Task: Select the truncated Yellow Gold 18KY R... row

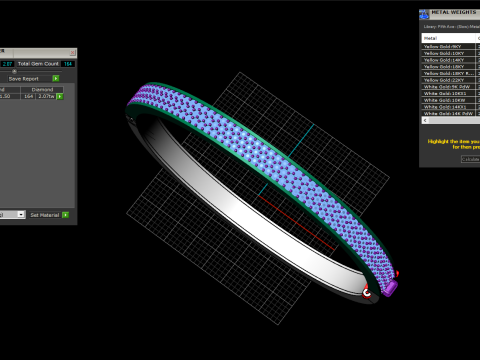Action: point(448,73)
